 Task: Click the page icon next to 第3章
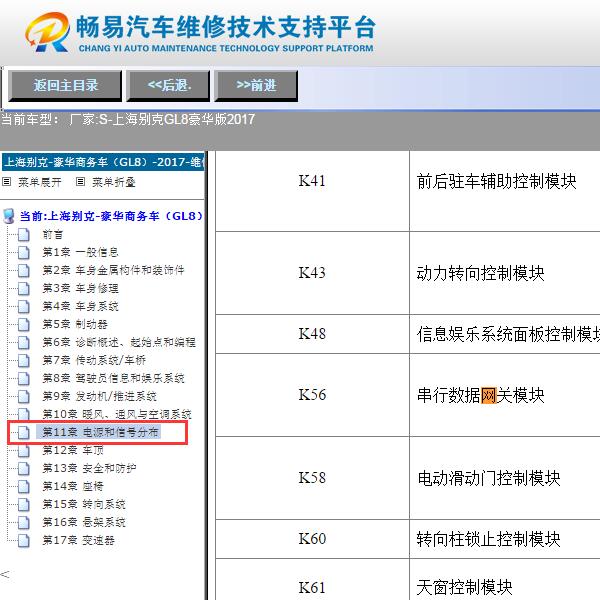[x=24, y=288]
